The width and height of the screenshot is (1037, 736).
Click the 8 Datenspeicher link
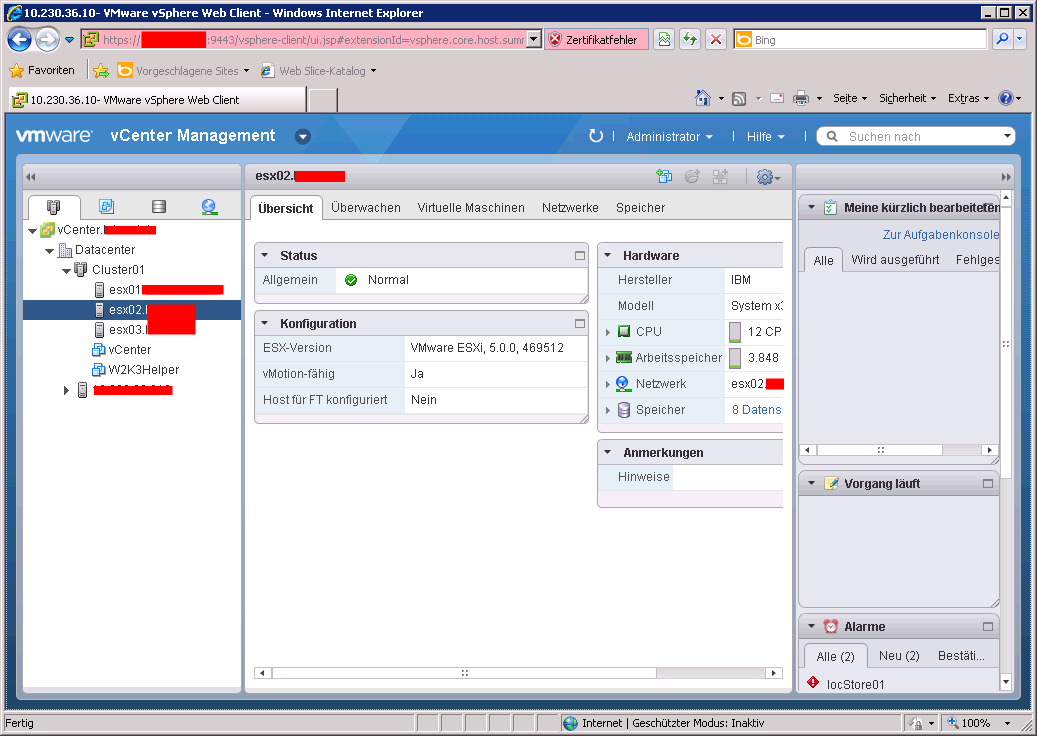coord(756,410)
